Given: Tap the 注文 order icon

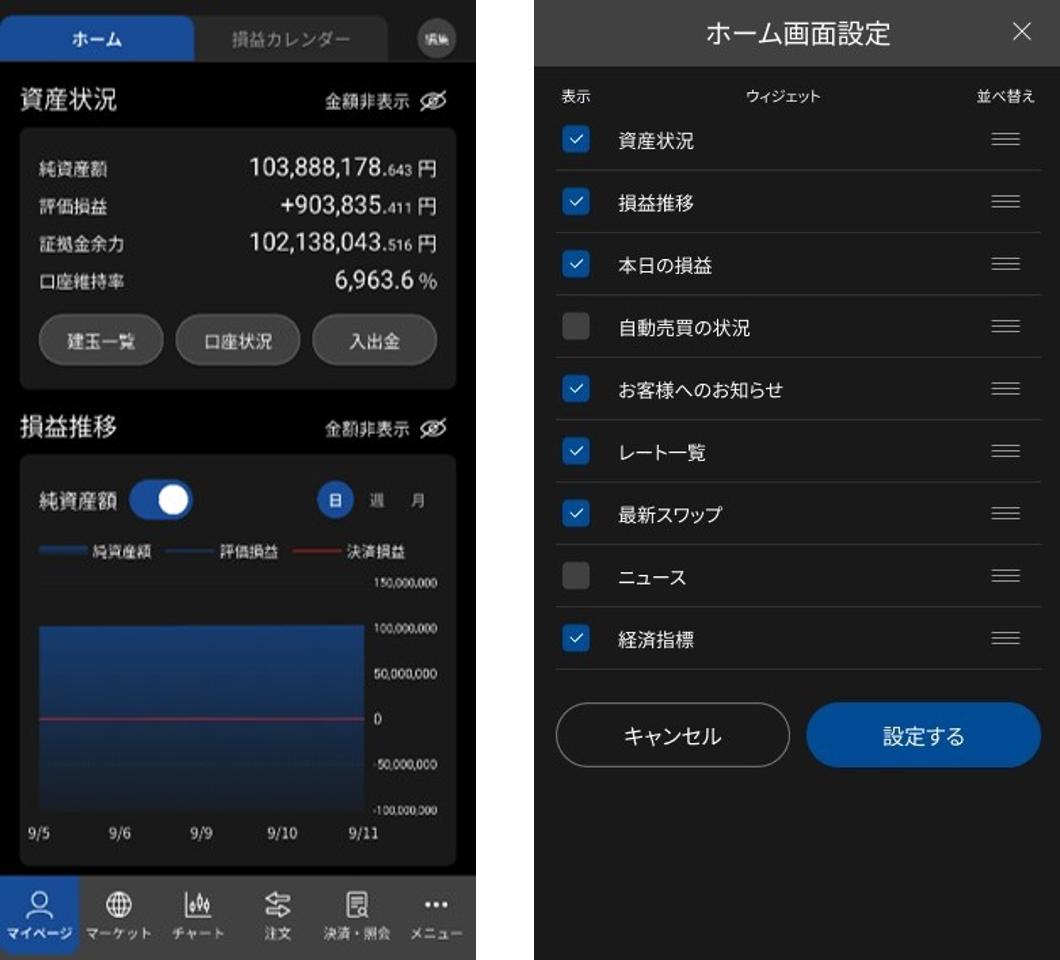Looking at the screenshot, I should 277,915.
